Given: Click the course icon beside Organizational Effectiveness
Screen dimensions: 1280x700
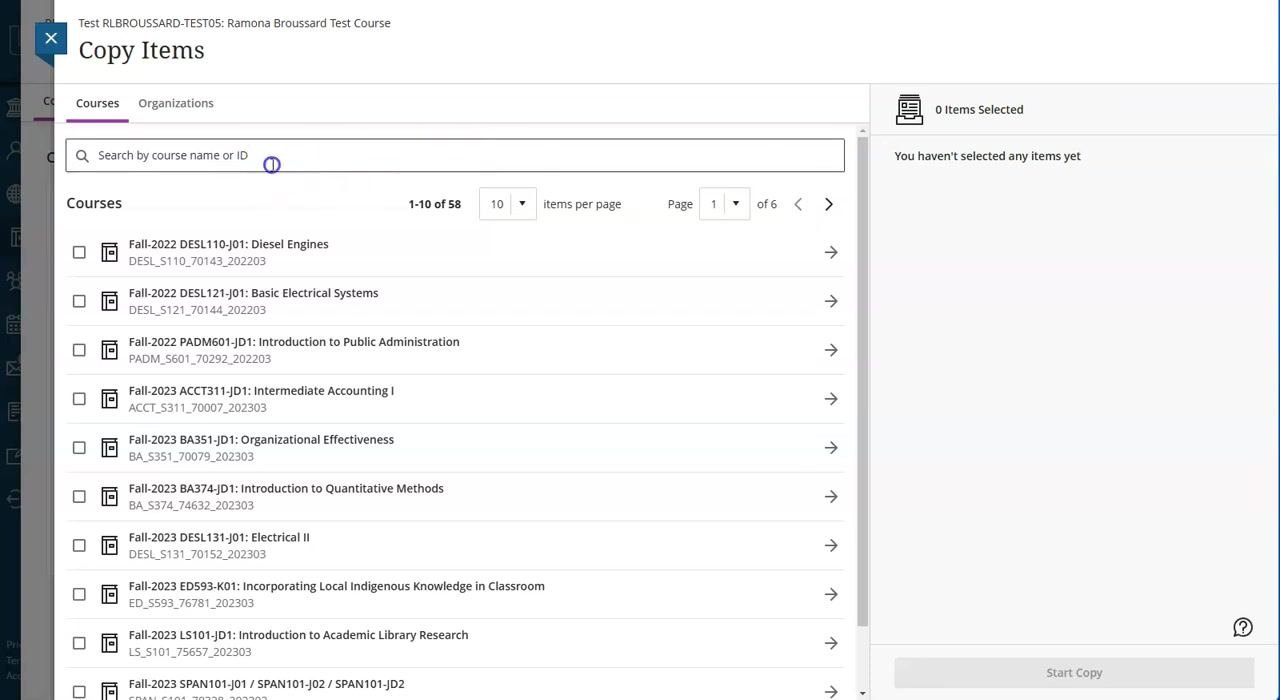Looking at the screenshot, I should 110,448.
